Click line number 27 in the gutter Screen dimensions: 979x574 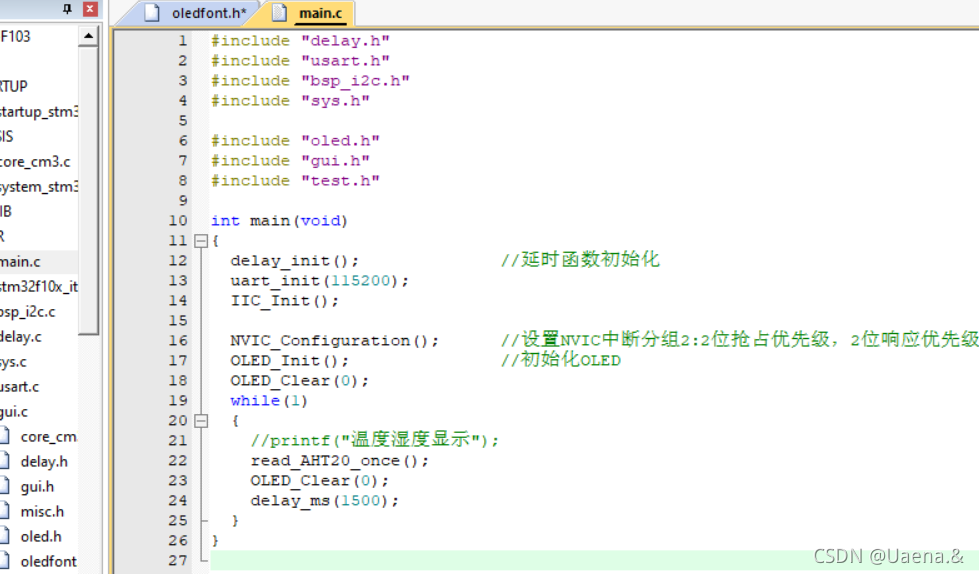pyautogui.click(x=178, y=560)
